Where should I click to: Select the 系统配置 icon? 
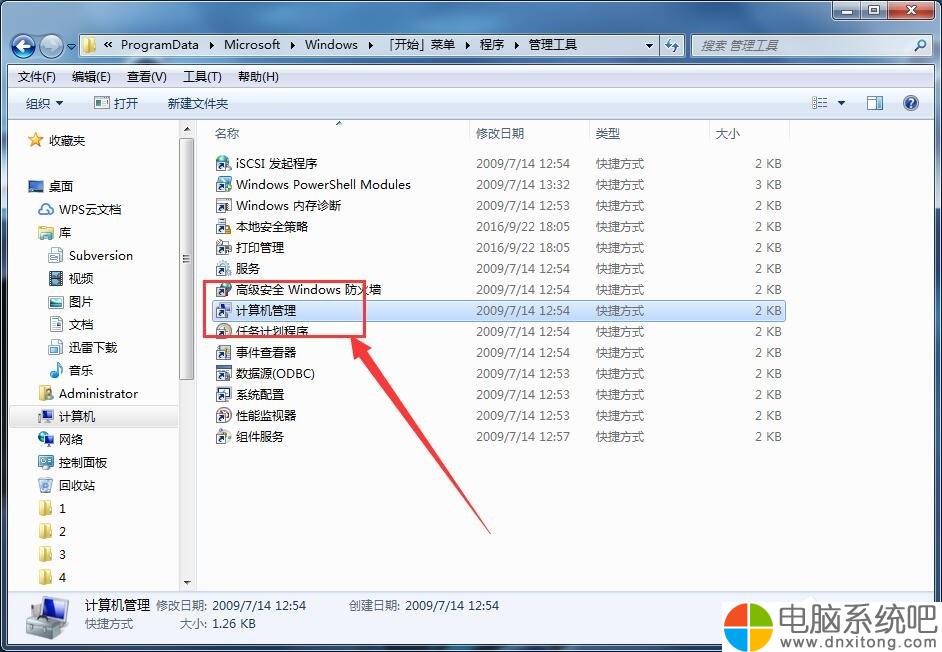pyautogui.click(x=223, y=395)
